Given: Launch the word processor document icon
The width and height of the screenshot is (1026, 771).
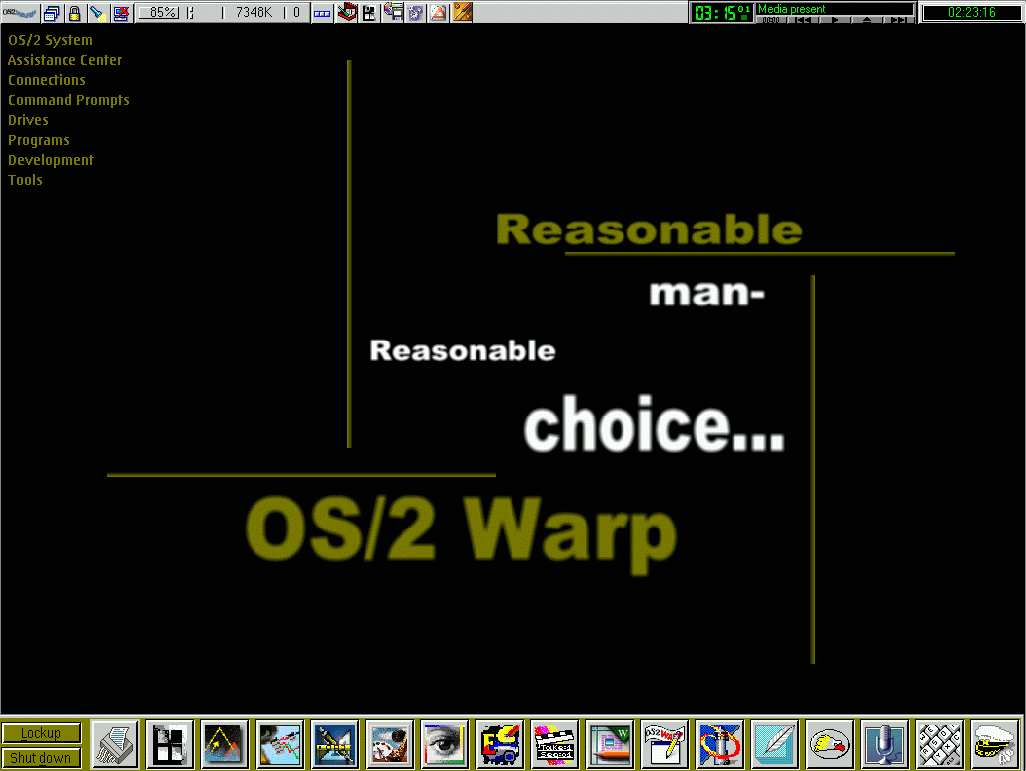Looking at the screenshot, I should [x=610, y=744].
